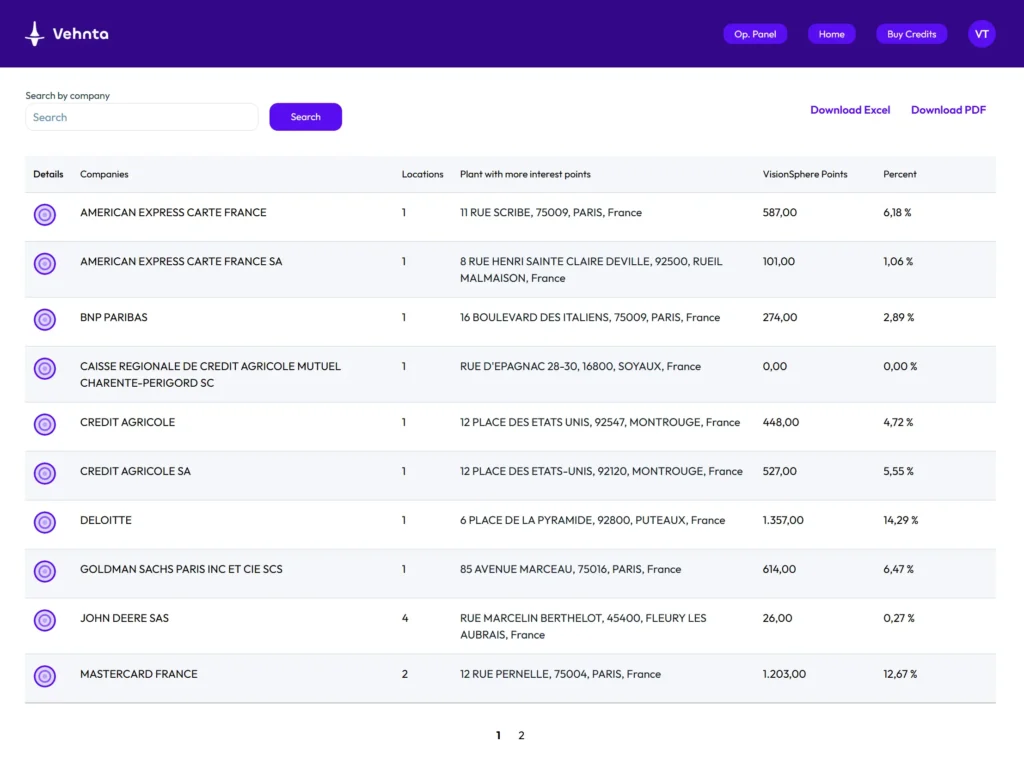Click percent value 14,29 %
The height and width of the screenshot is (760, 1024).
[x=901, y=520]
